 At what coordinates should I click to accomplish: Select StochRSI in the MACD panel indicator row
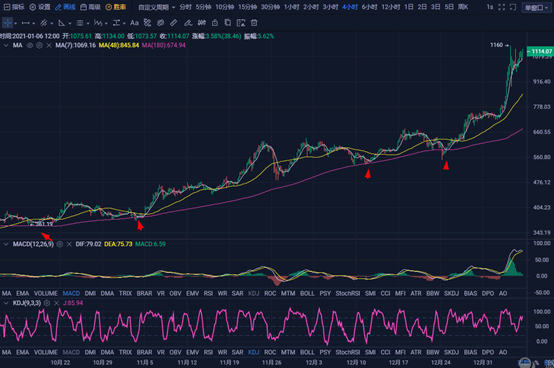[348, 293]
